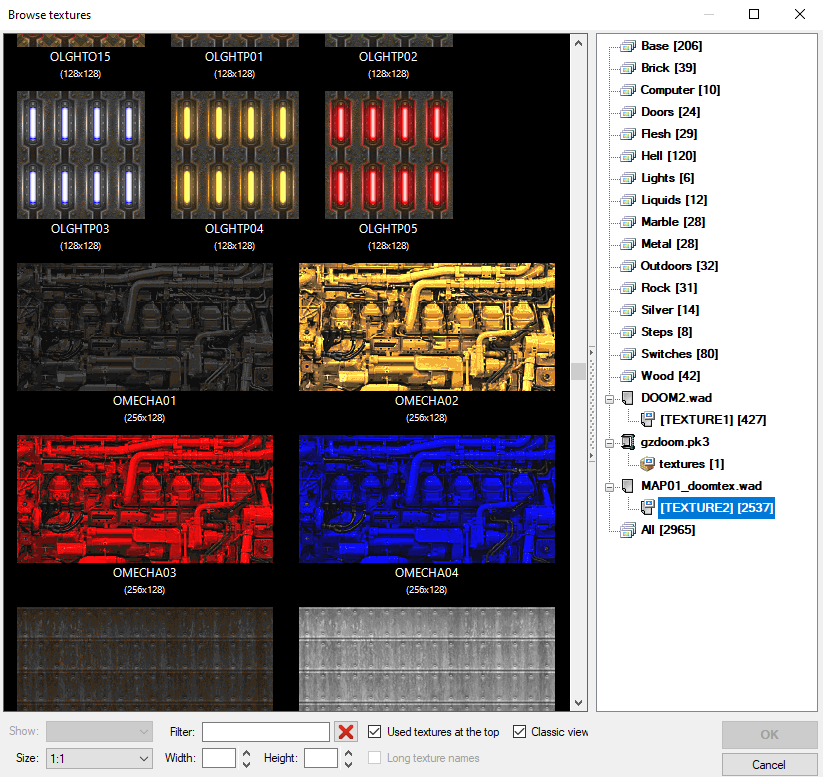Select the Liquids [12] texture set
The height and width of the screenshot is (777, 823).
(673, 200)
